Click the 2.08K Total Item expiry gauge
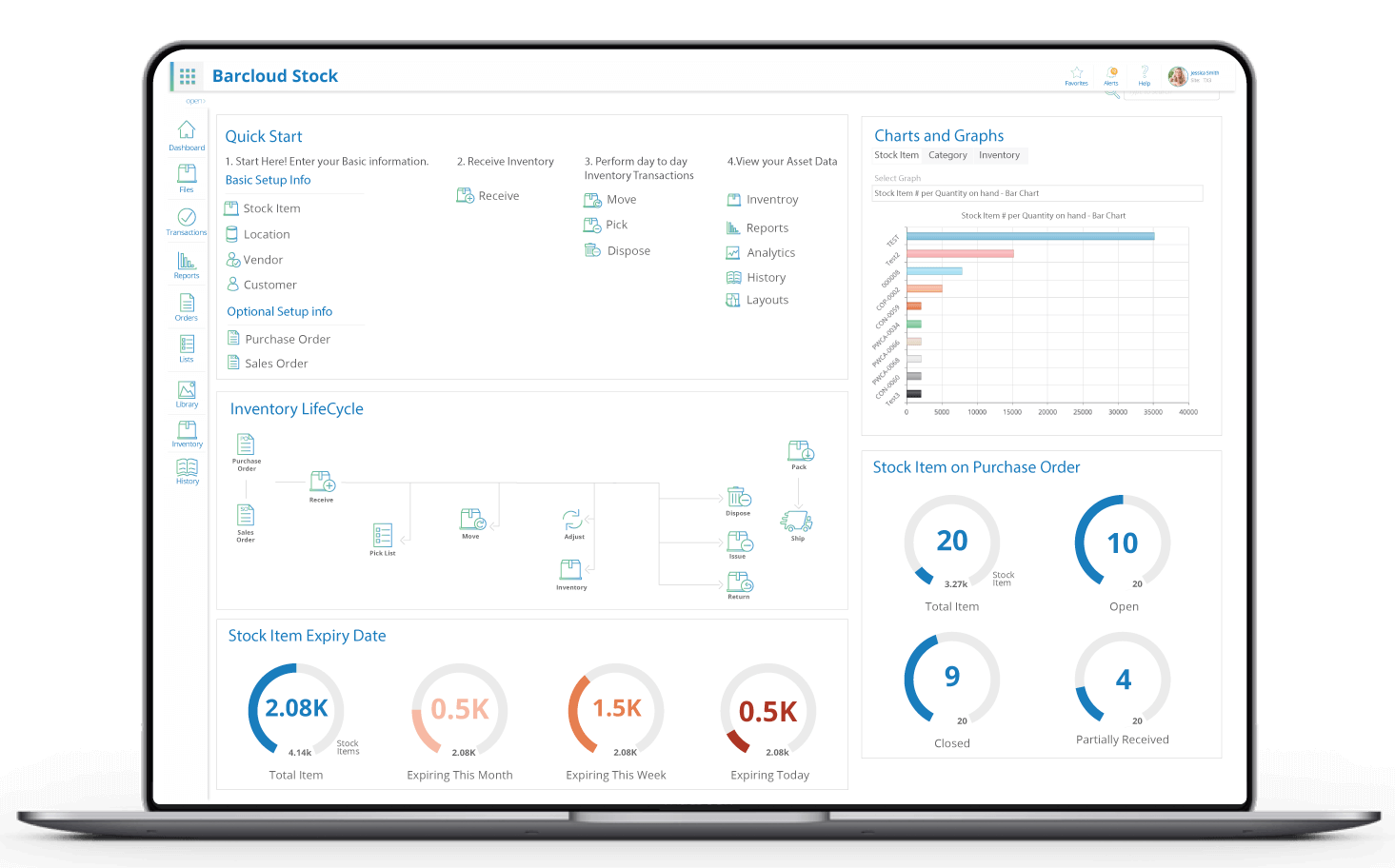Viewport: 1395px width, 868px height. click(x=296, y=710)
